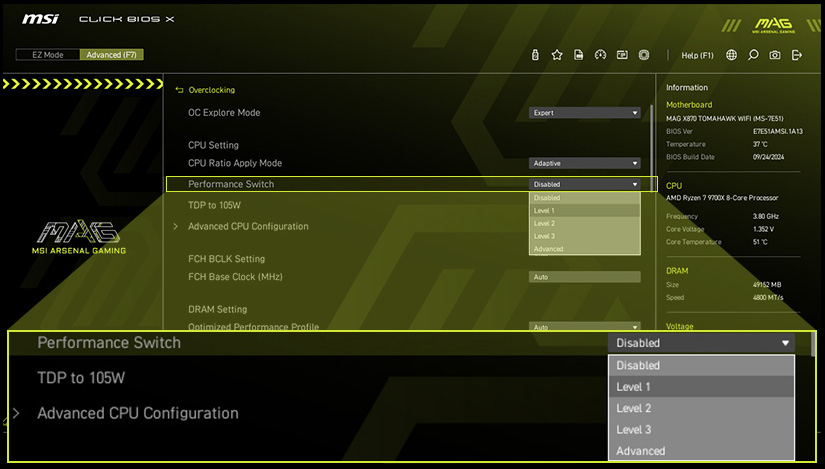The width and height of the screenshot is (825, 469).
Task: Click the CPU chip icon in top toolbar
Action: [645, 55]
